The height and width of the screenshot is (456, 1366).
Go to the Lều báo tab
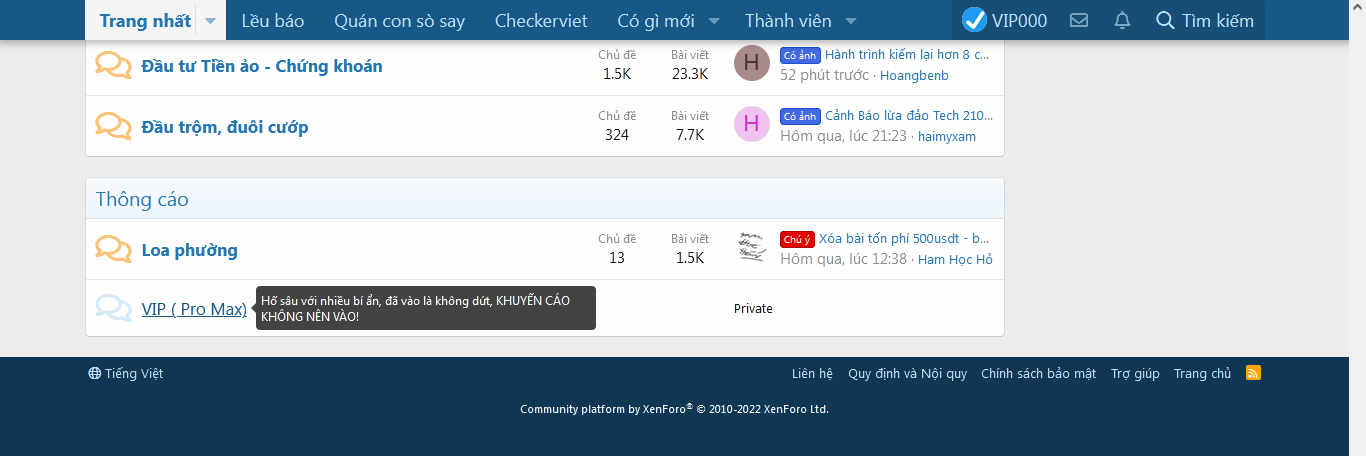click(x=272, y=20)
